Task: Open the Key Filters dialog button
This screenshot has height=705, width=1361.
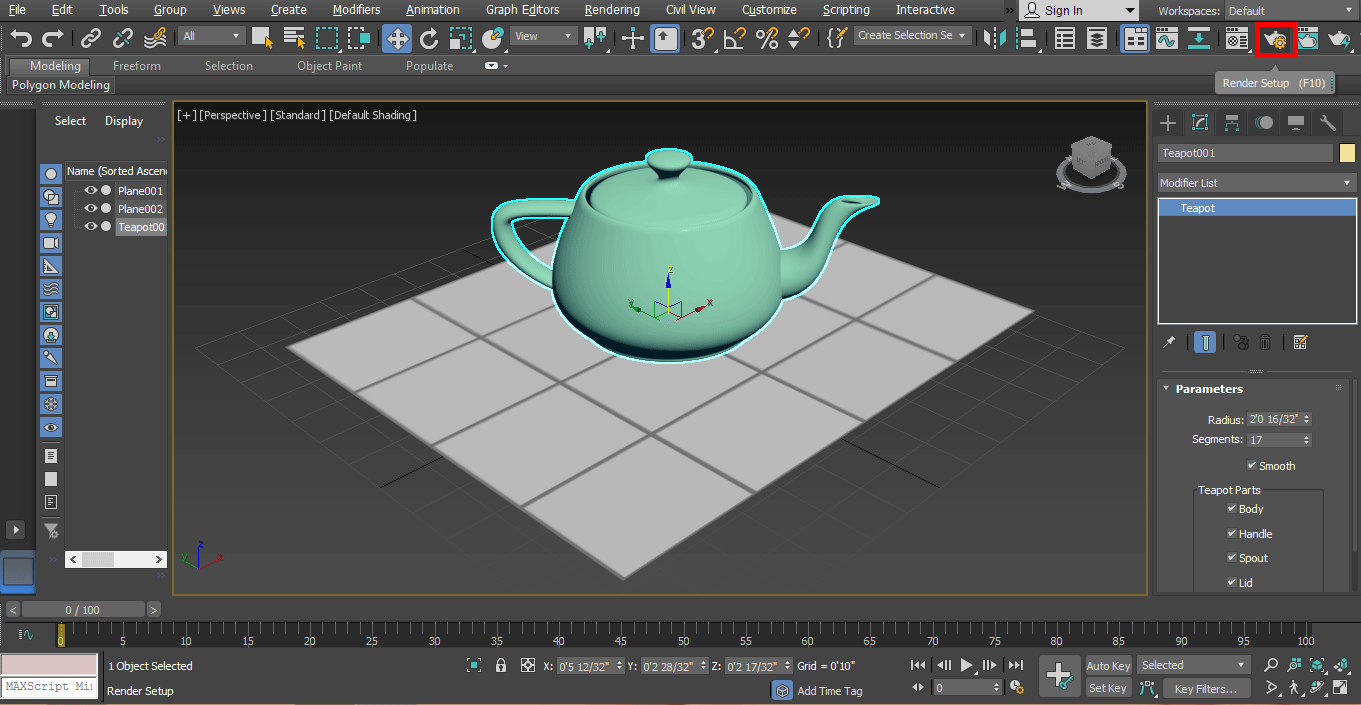Action: [x=1205, y=688]
